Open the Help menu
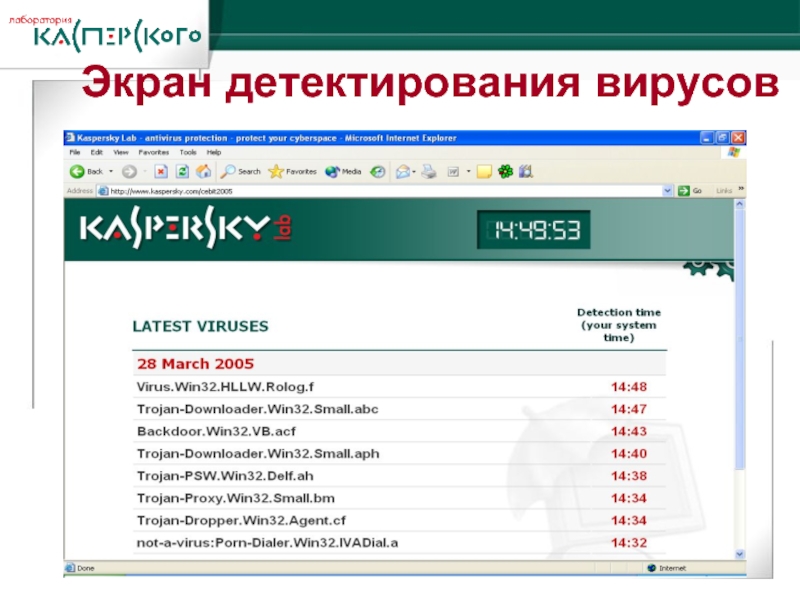This screenshot has width=800, height=600. (214, 152)
